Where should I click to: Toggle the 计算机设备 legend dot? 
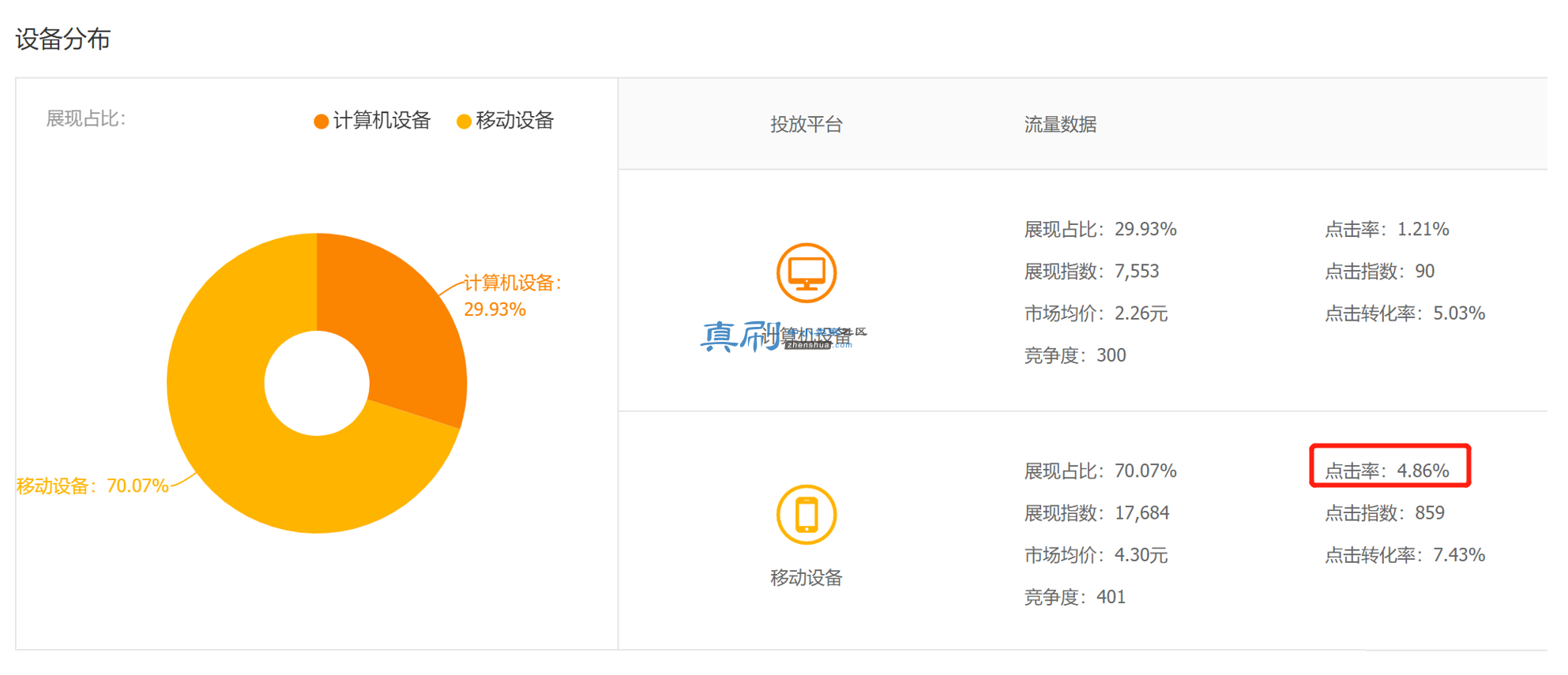[x=321, y=121]
